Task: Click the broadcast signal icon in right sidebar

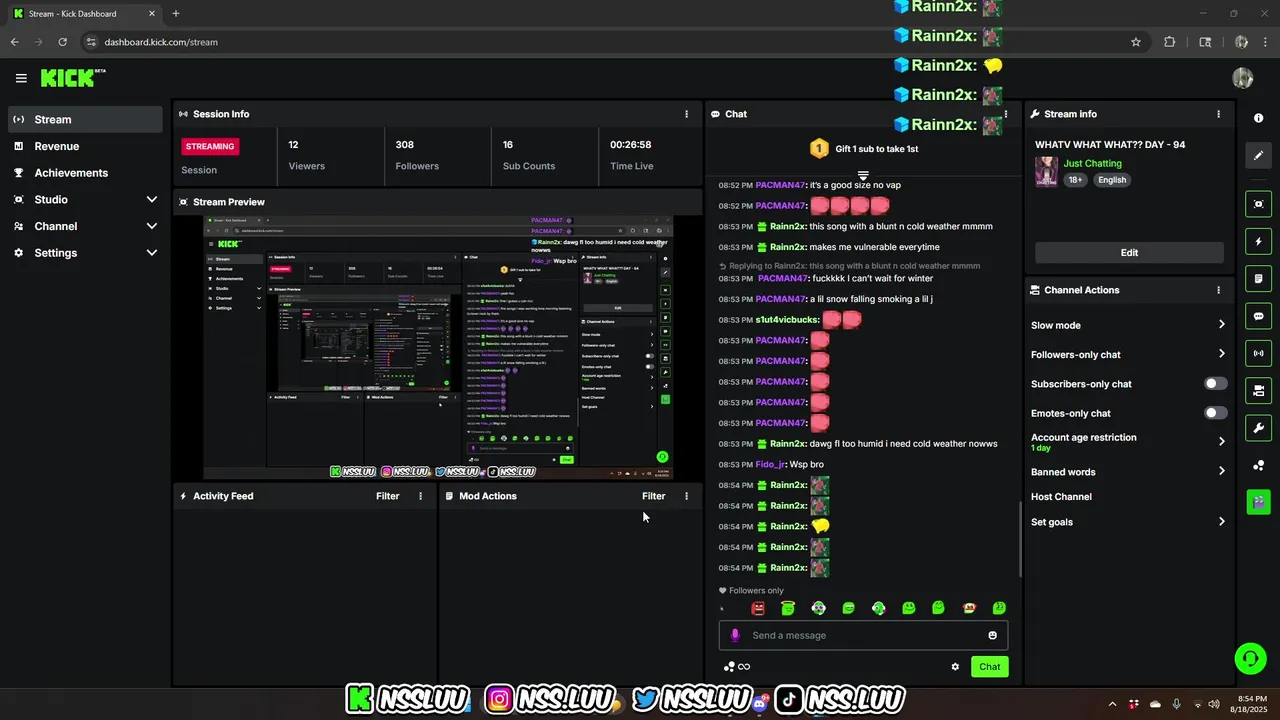Action: 1258,353
